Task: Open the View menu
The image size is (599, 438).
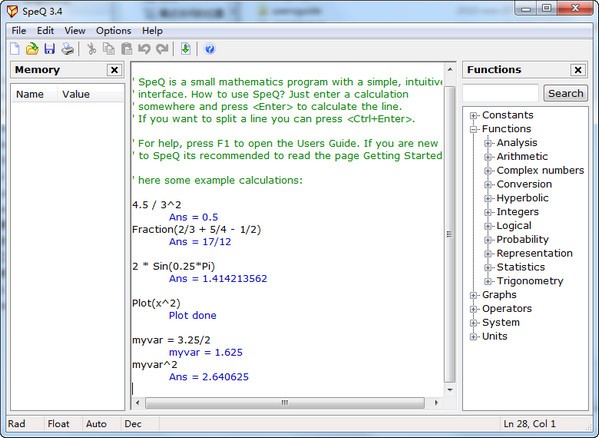Action: click(74, 31)
